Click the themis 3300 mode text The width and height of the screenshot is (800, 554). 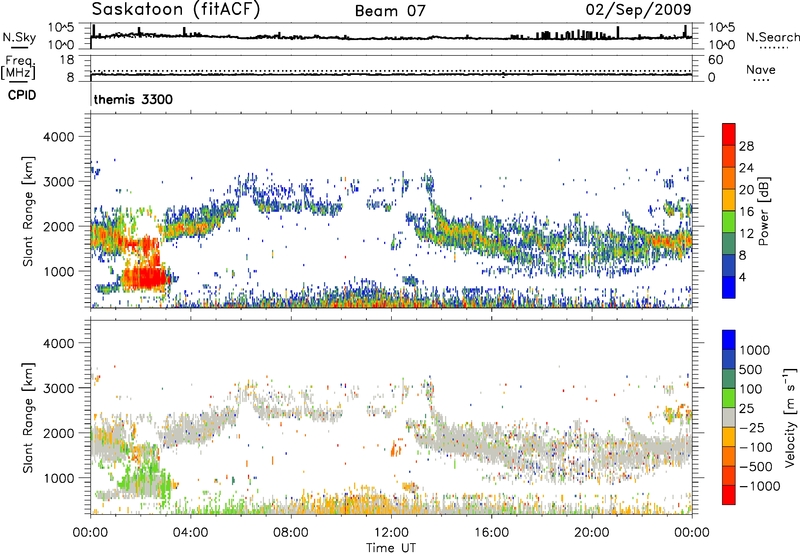pyautogui.click(x=133, y=99)
